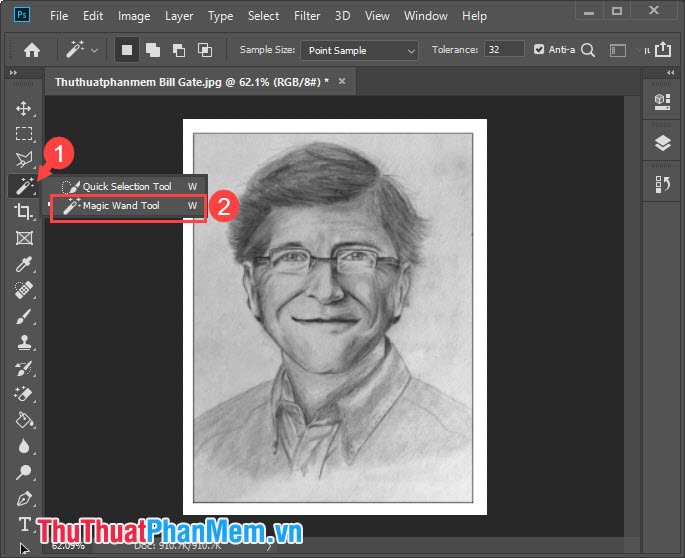685x558 pixels.
Task: Select the History Brush tool
Action: [24, 368]
